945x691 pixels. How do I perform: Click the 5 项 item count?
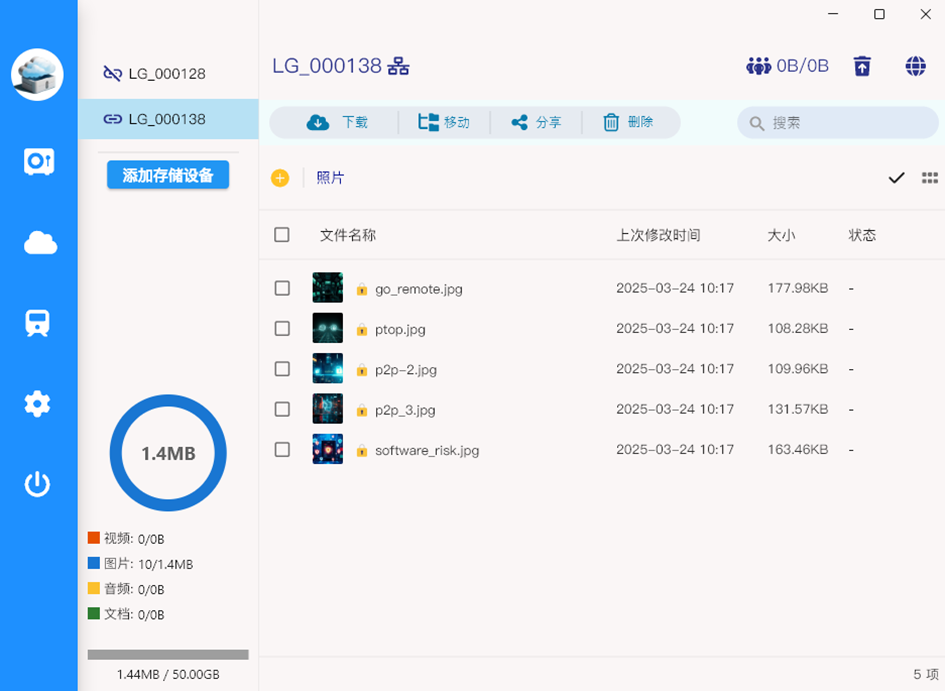[926, 674]
